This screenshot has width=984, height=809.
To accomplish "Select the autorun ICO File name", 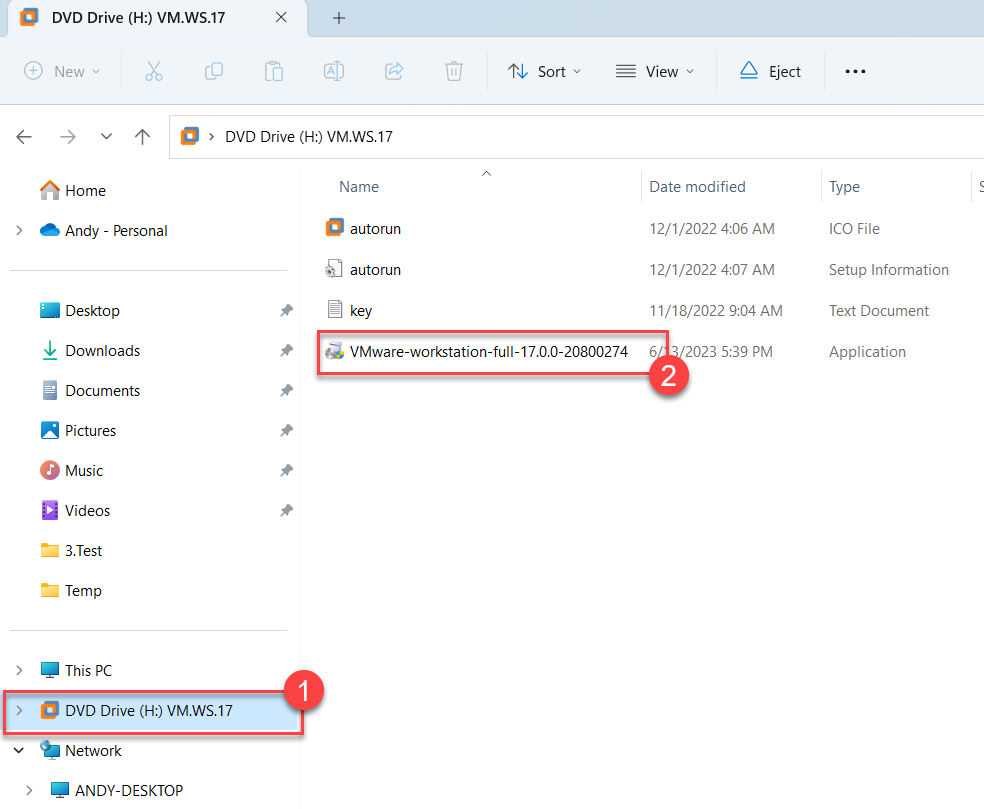I will pos(375,229).
